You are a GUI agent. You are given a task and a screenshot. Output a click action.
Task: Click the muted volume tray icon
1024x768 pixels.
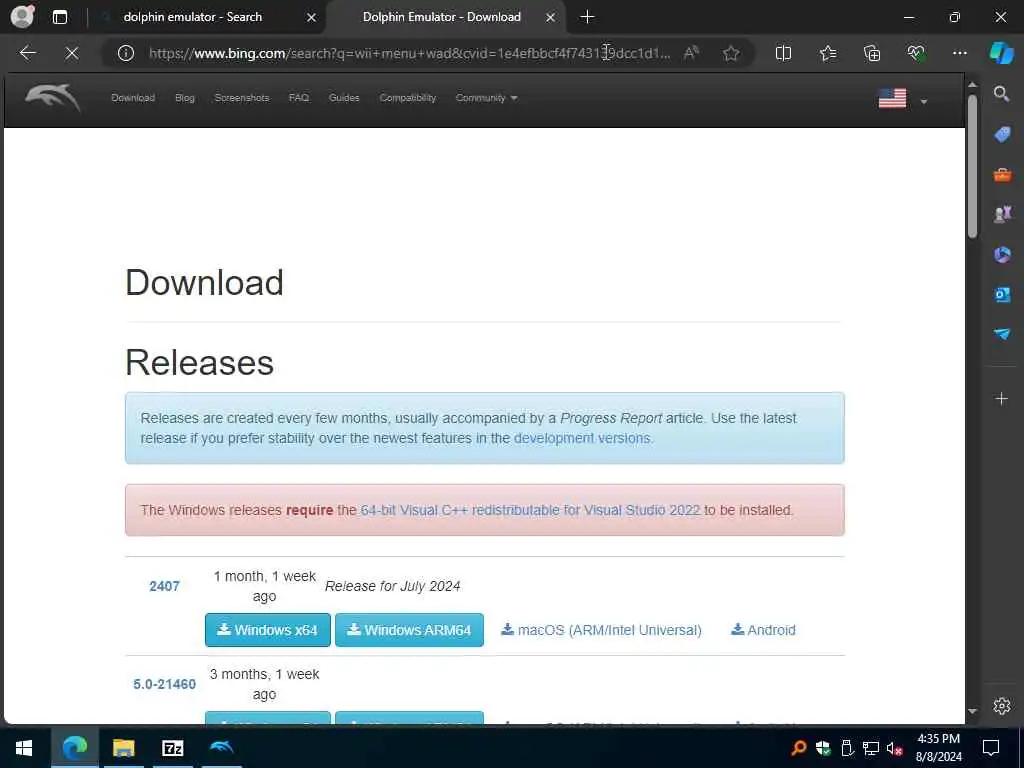894,748
